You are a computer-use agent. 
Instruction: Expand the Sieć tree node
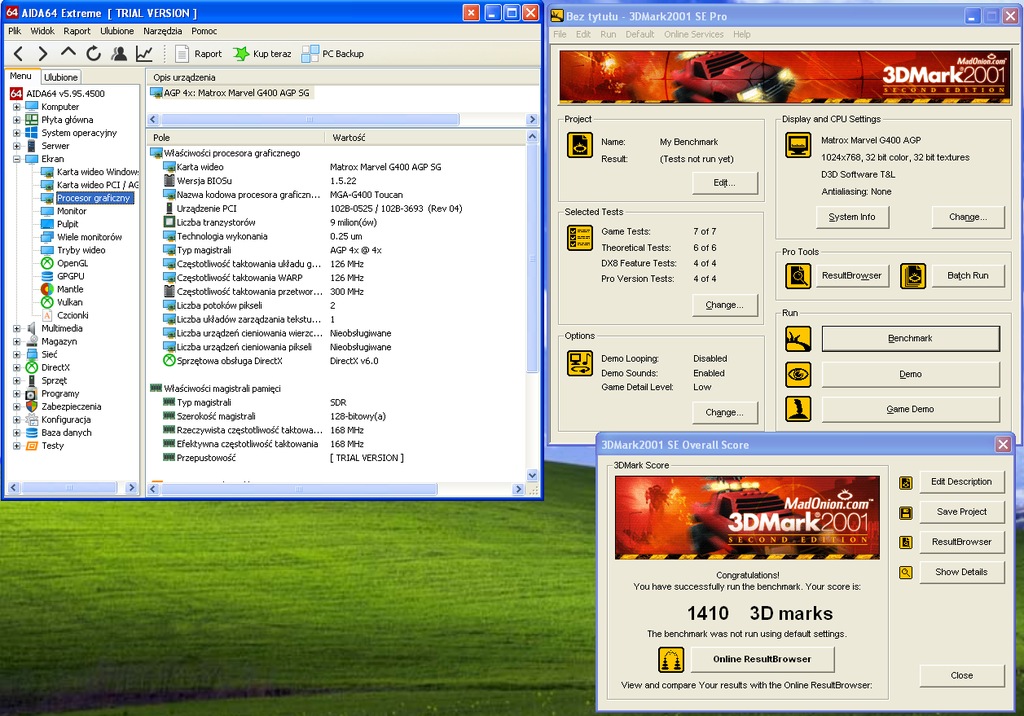pyautogui.click(x=16, y=355)
